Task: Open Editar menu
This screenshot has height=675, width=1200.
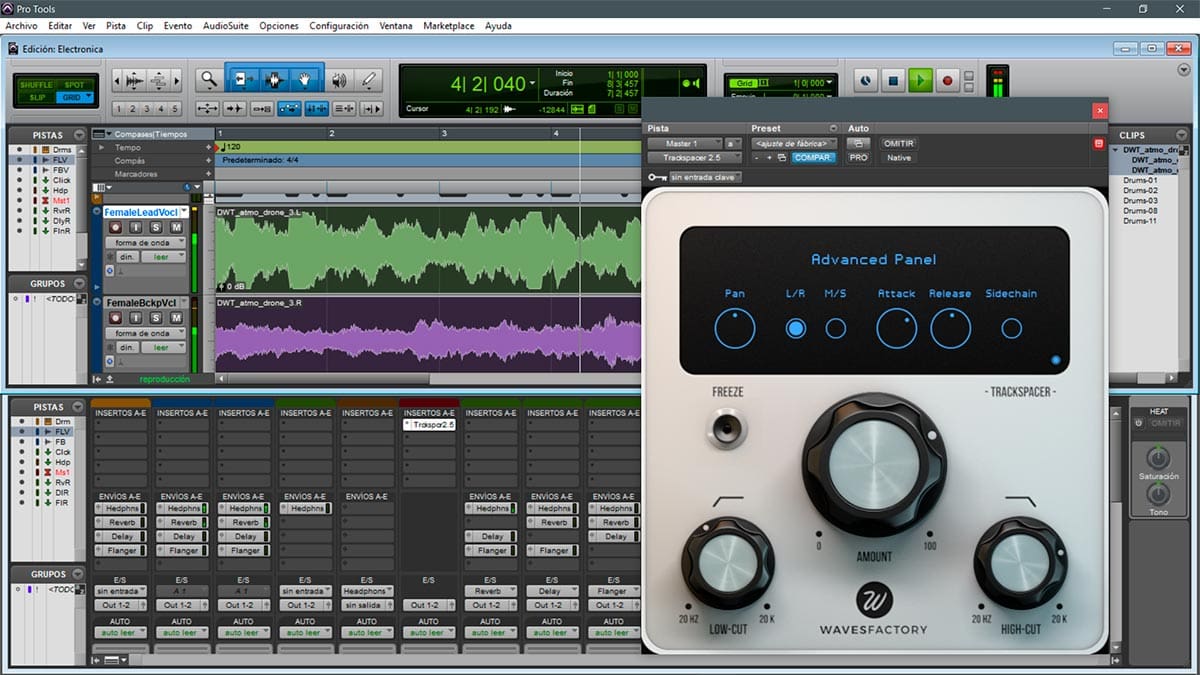Action: (60, 26)
